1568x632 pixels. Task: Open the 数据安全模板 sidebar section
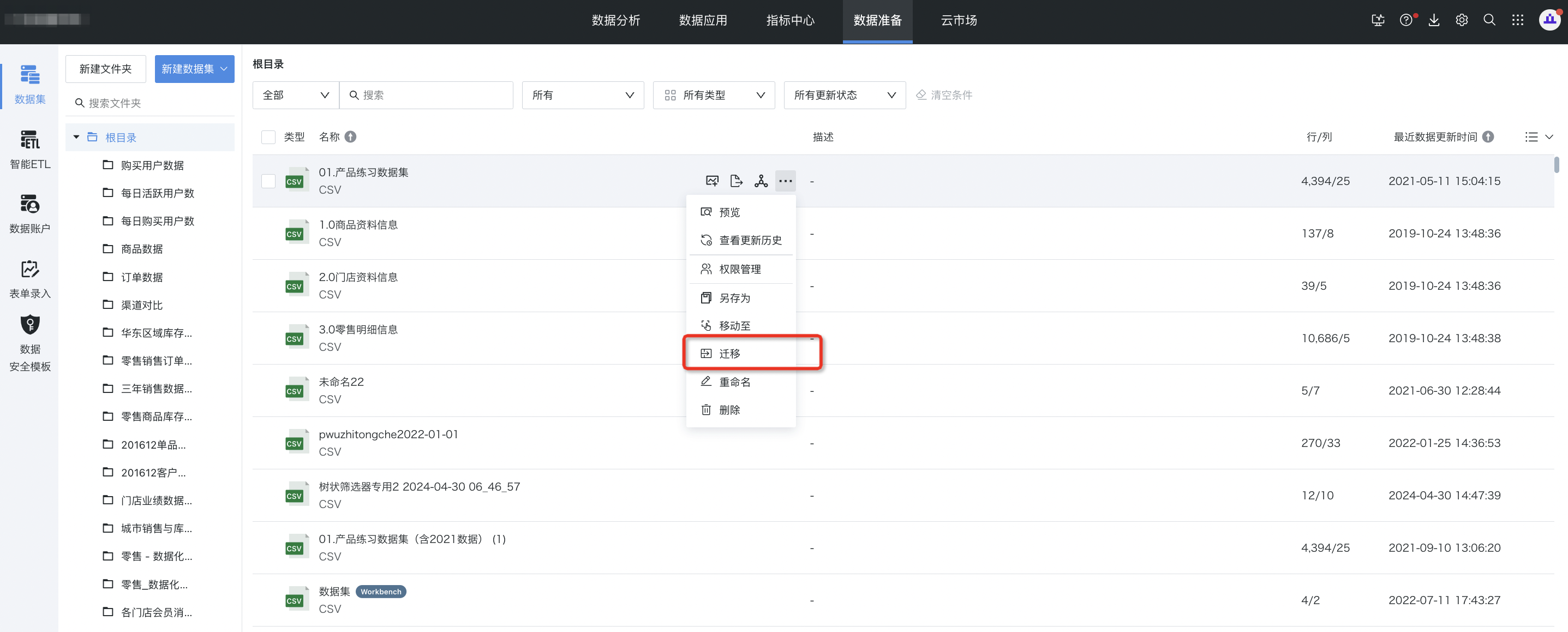pyautogui.click(x=29, y=343)
